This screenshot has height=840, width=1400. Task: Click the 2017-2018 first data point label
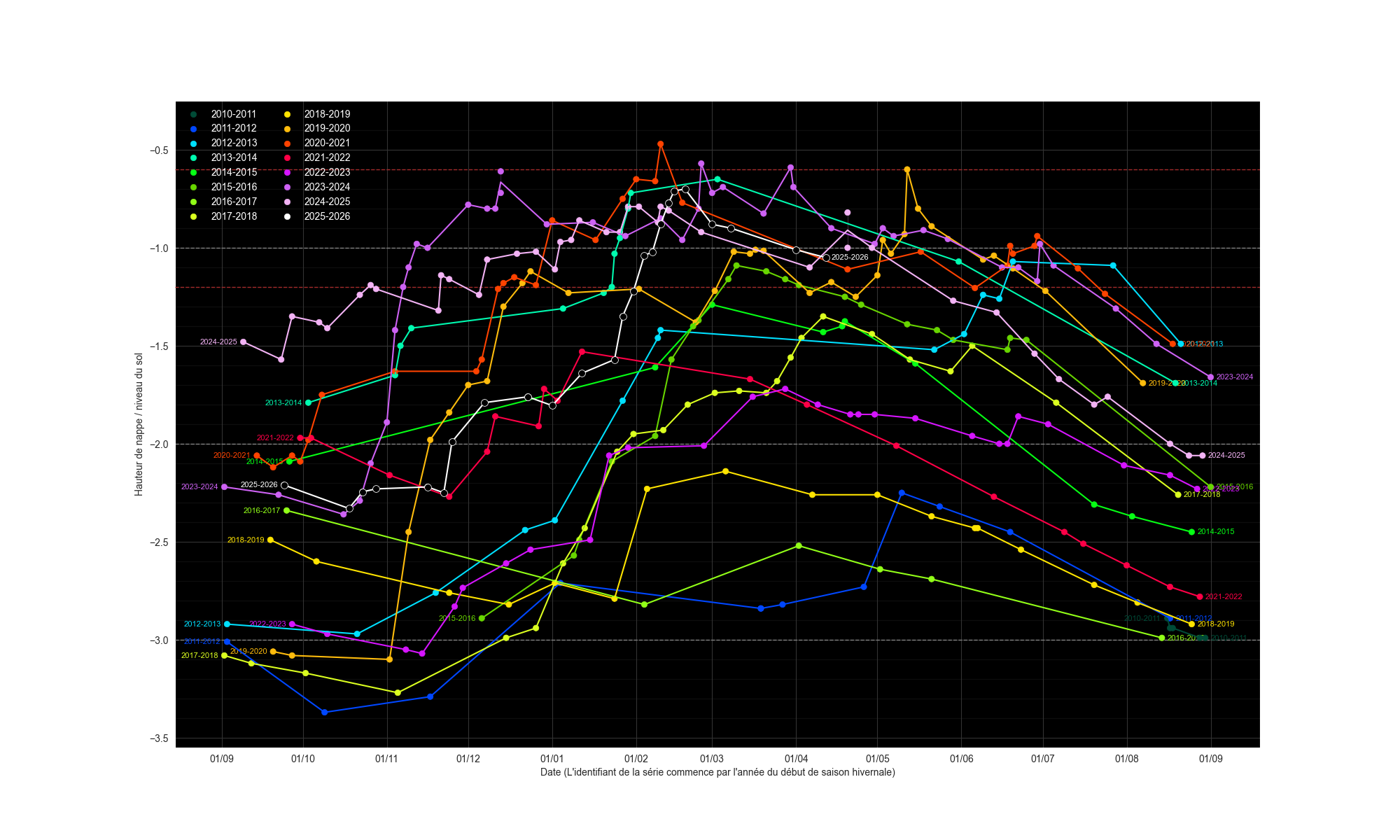click(199, 655)
